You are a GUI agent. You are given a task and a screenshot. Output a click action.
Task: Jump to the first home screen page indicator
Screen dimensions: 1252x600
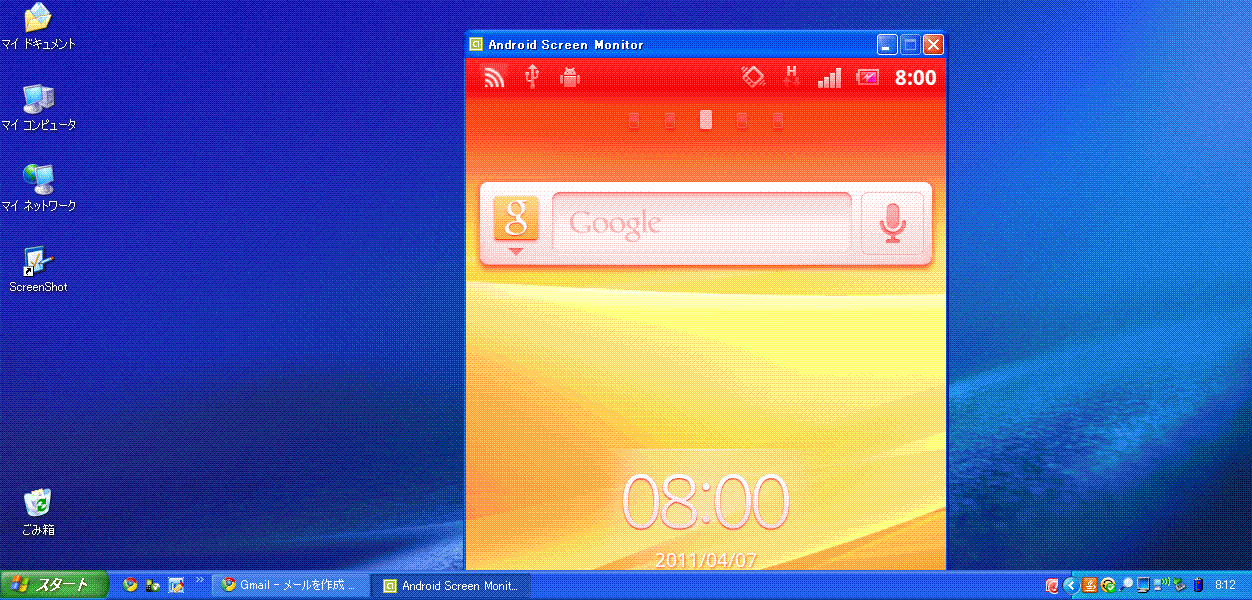click(634, 121)
